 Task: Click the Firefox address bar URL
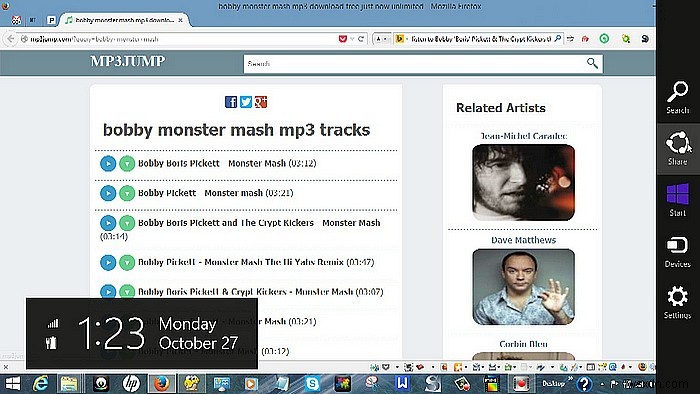[x=94, y=39]
